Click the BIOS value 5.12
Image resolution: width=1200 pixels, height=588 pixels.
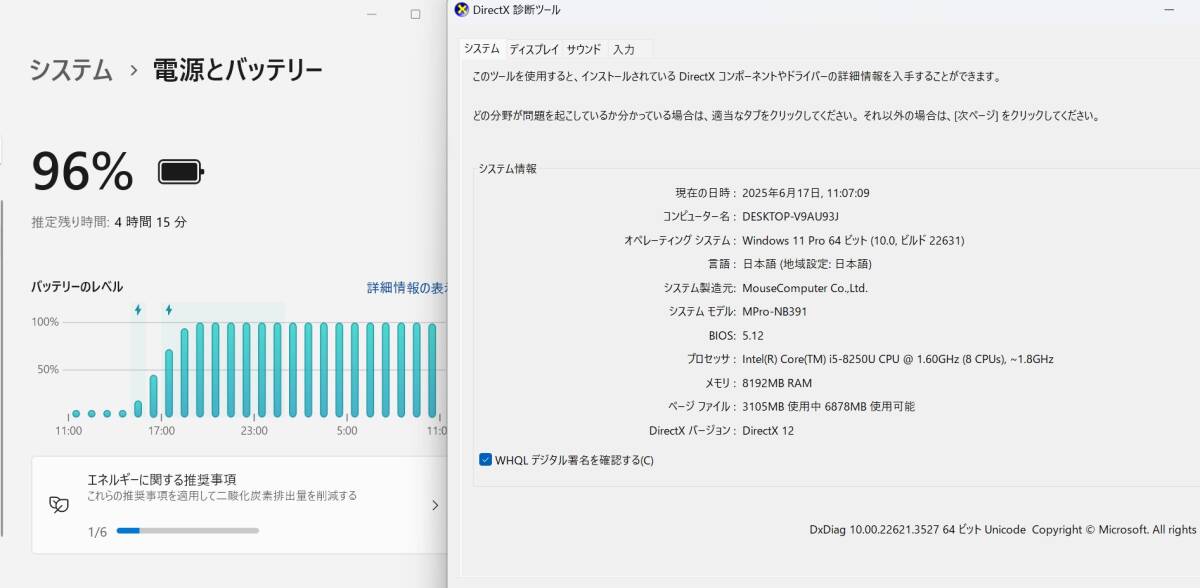[x=752, y=336]
